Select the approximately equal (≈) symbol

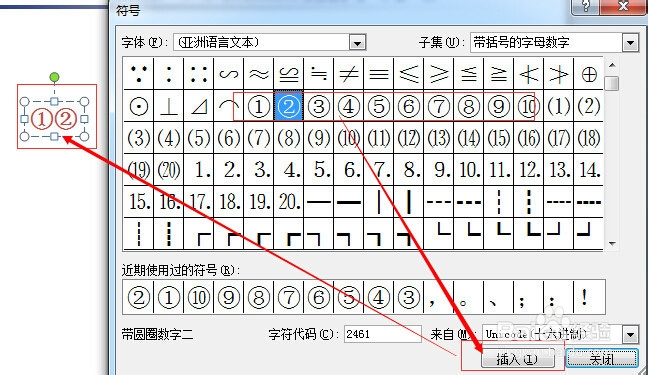[259, 74]
